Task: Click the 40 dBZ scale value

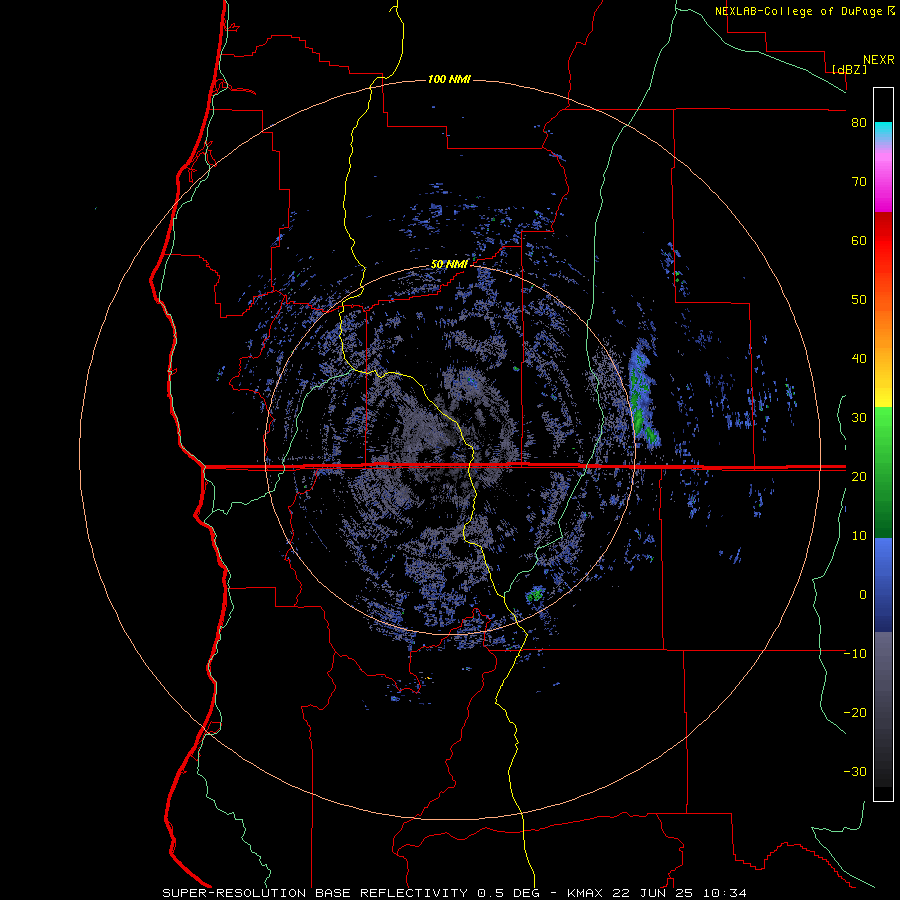Action: click(x=859, y=359)
